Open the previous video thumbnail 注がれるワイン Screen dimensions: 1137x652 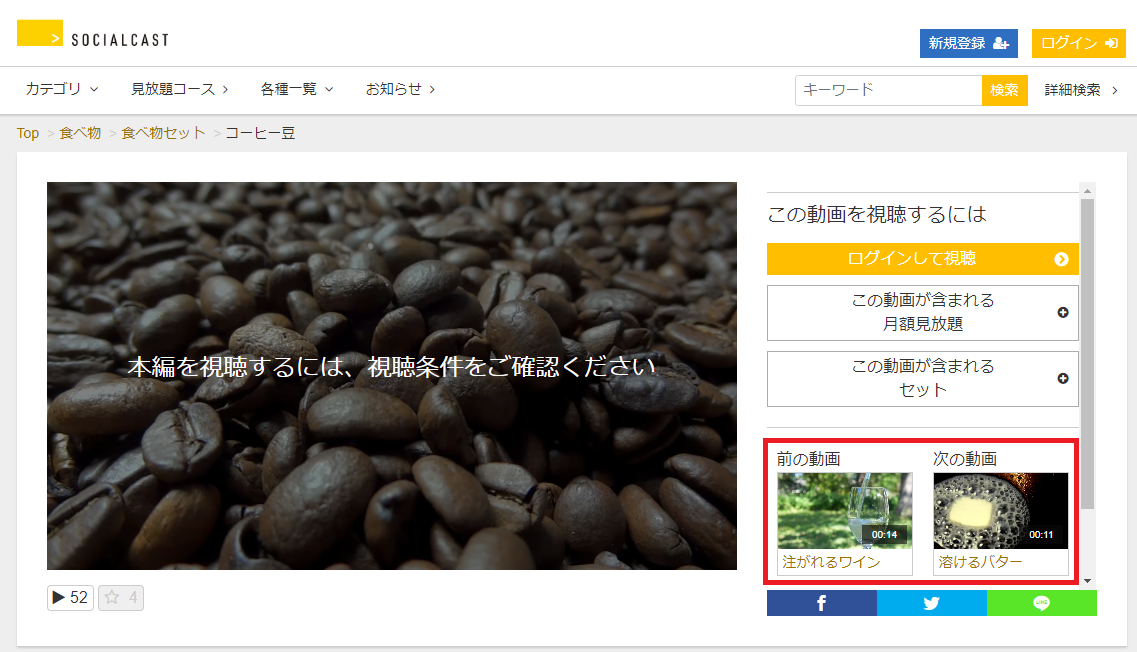coord(845,511)
